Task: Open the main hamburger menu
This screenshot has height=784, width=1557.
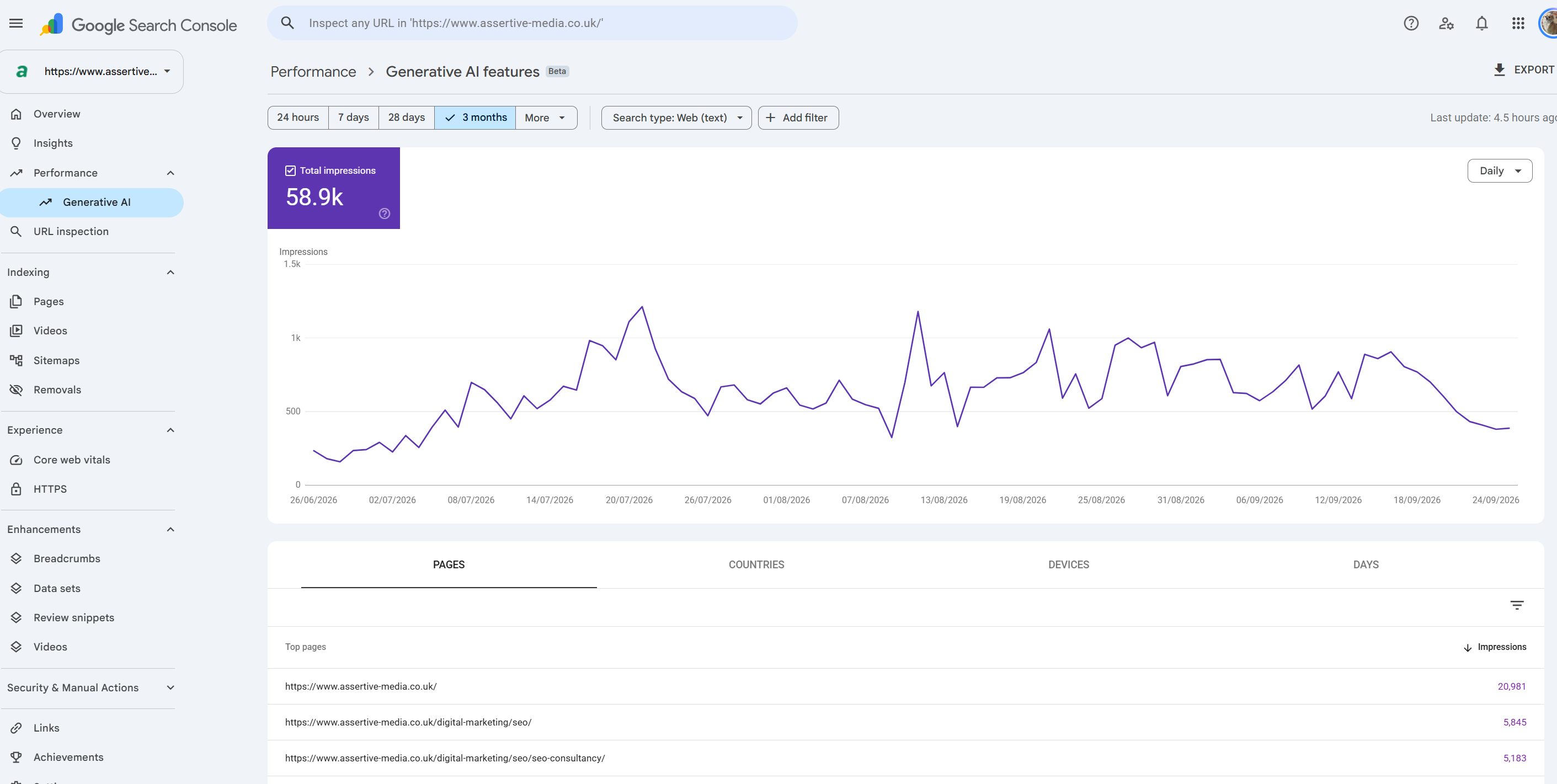Action: coord(17,24)
